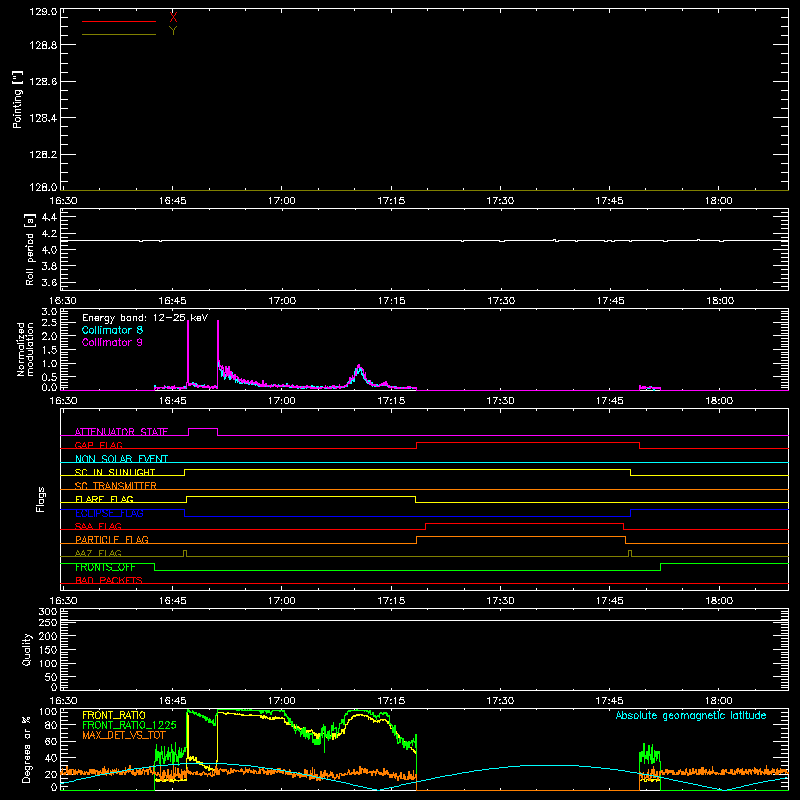Screen dimensions: 800x800
Task: Click the 4.4 roll period tick
Action: (49, 217)
